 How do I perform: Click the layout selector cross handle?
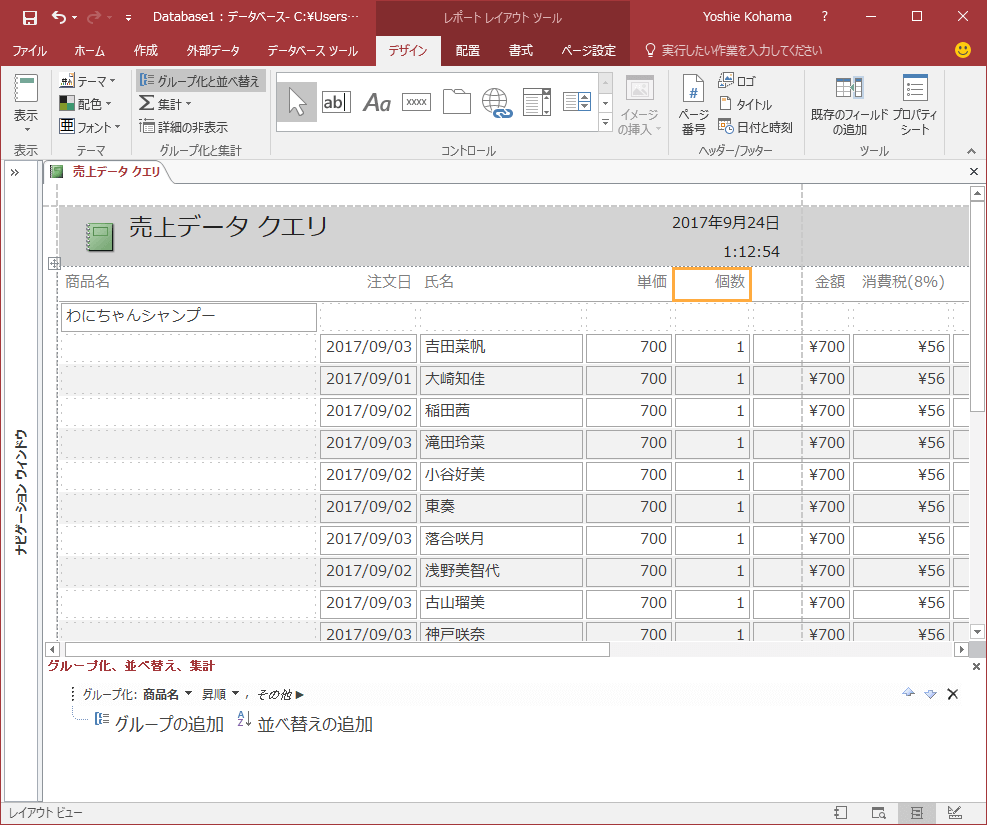click(54, 263)
